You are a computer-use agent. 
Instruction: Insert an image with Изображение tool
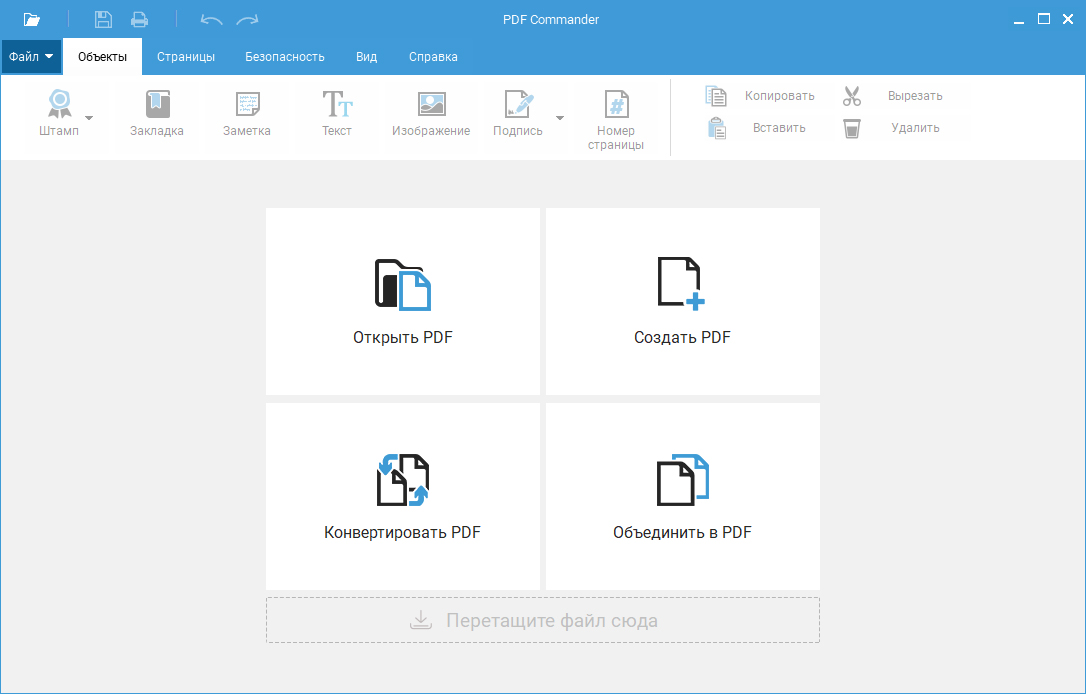[x=431, y=113]
